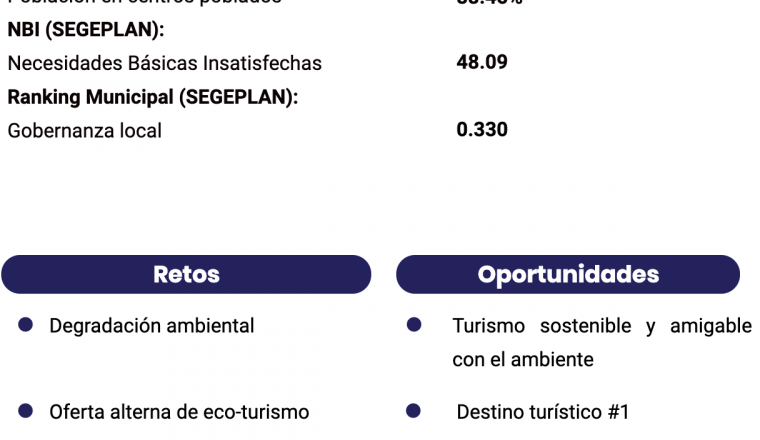Click the partially visible top text line

point(144,2)
